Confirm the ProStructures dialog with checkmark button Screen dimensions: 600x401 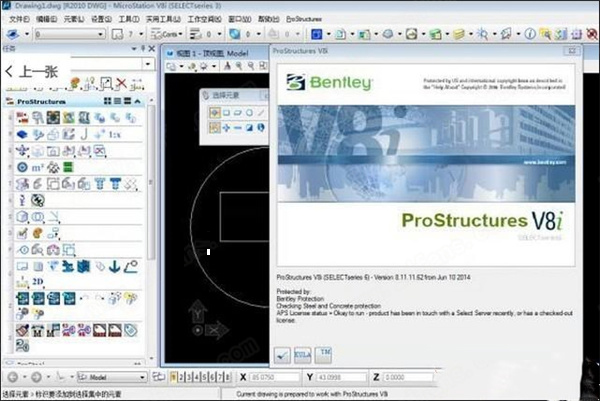tap(282, 355)
